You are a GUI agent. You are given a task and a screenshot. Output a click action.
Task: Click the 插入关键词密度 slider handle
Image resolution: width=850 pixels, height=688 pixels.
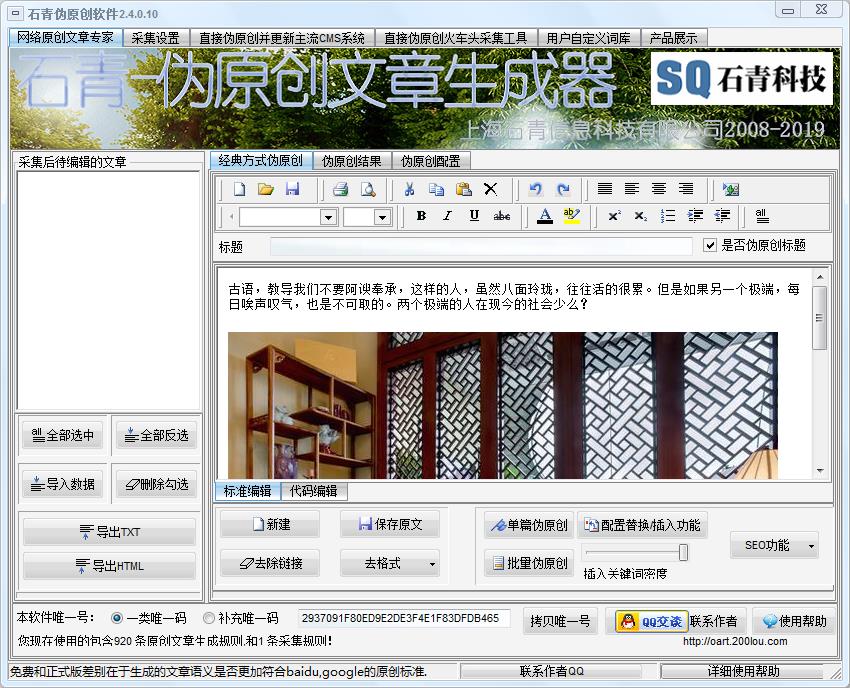(x=683, y=553)
